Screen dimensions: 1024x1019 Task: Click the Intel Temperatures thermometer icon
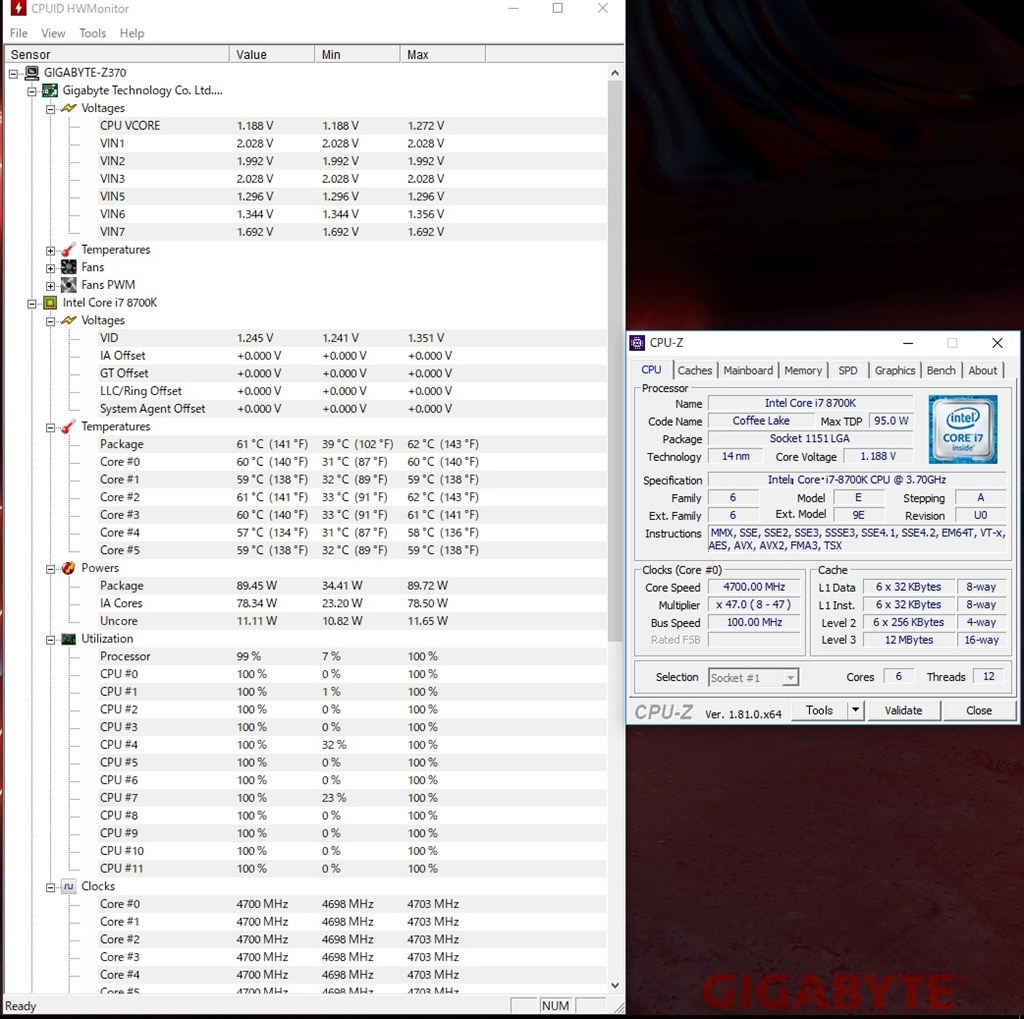click(x=69, y=427)
